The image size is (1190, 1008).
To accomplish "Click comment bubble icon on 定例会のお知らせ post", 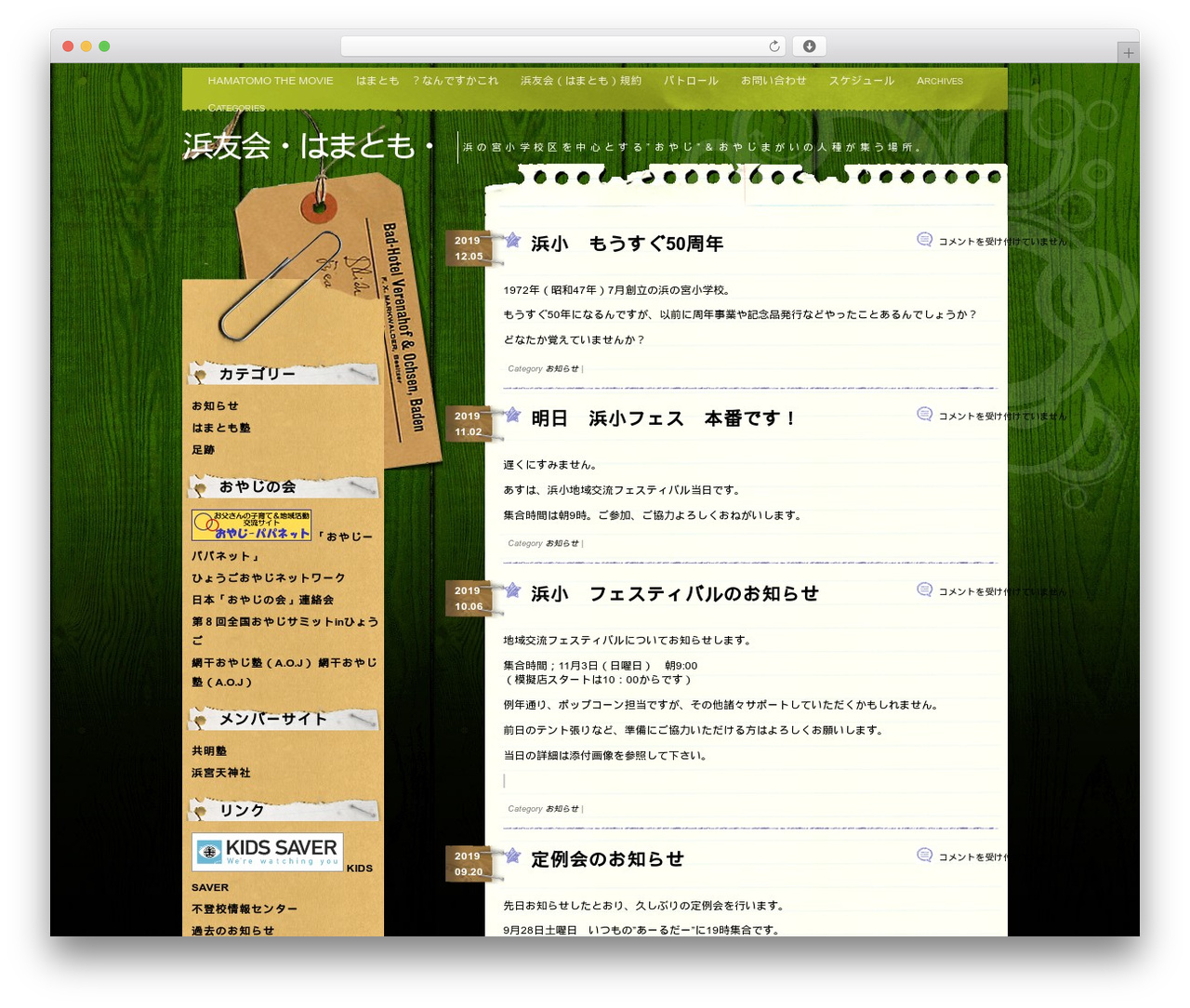I will click(x=924, y=855).
